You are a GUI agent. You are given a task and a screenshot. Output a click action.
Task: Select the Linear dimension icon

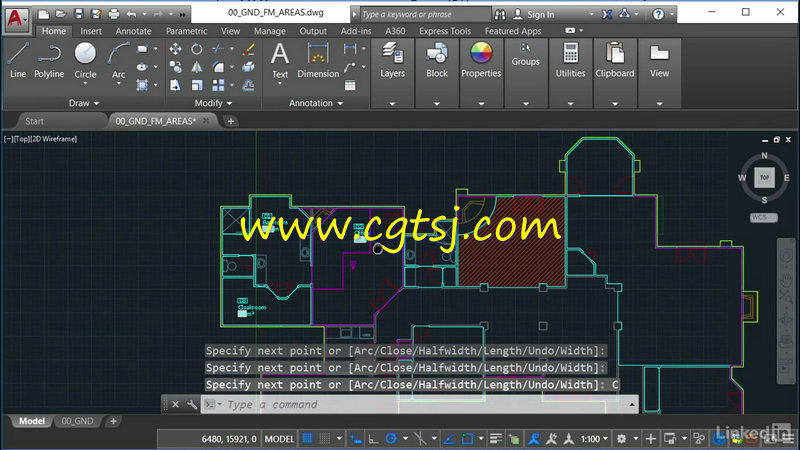(x=350, y=49)
